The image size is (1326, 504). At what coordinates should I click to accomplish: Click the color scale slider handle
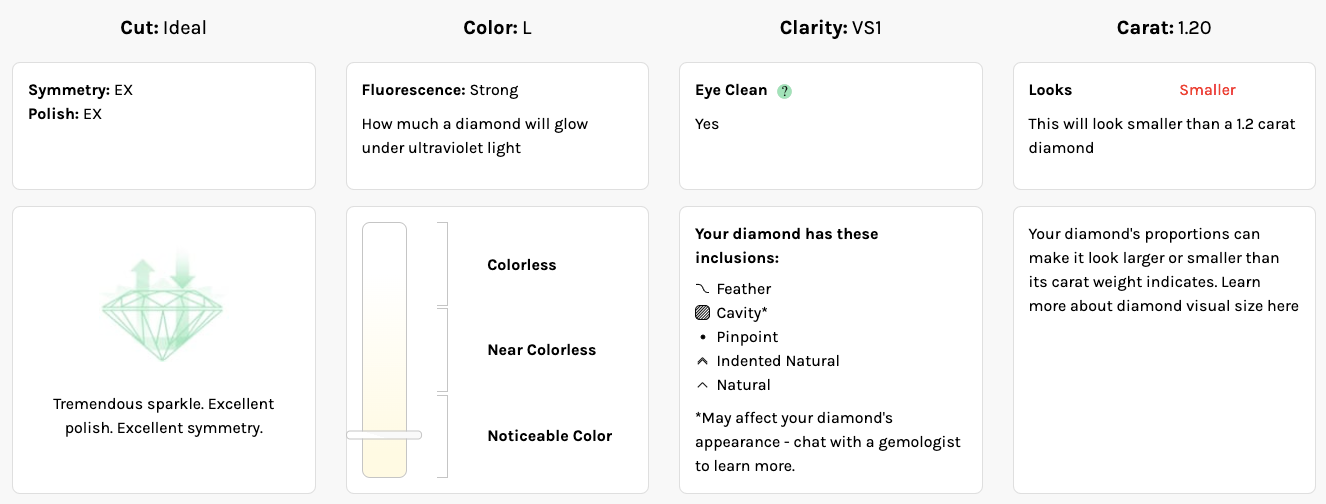[x=384, y=435]
